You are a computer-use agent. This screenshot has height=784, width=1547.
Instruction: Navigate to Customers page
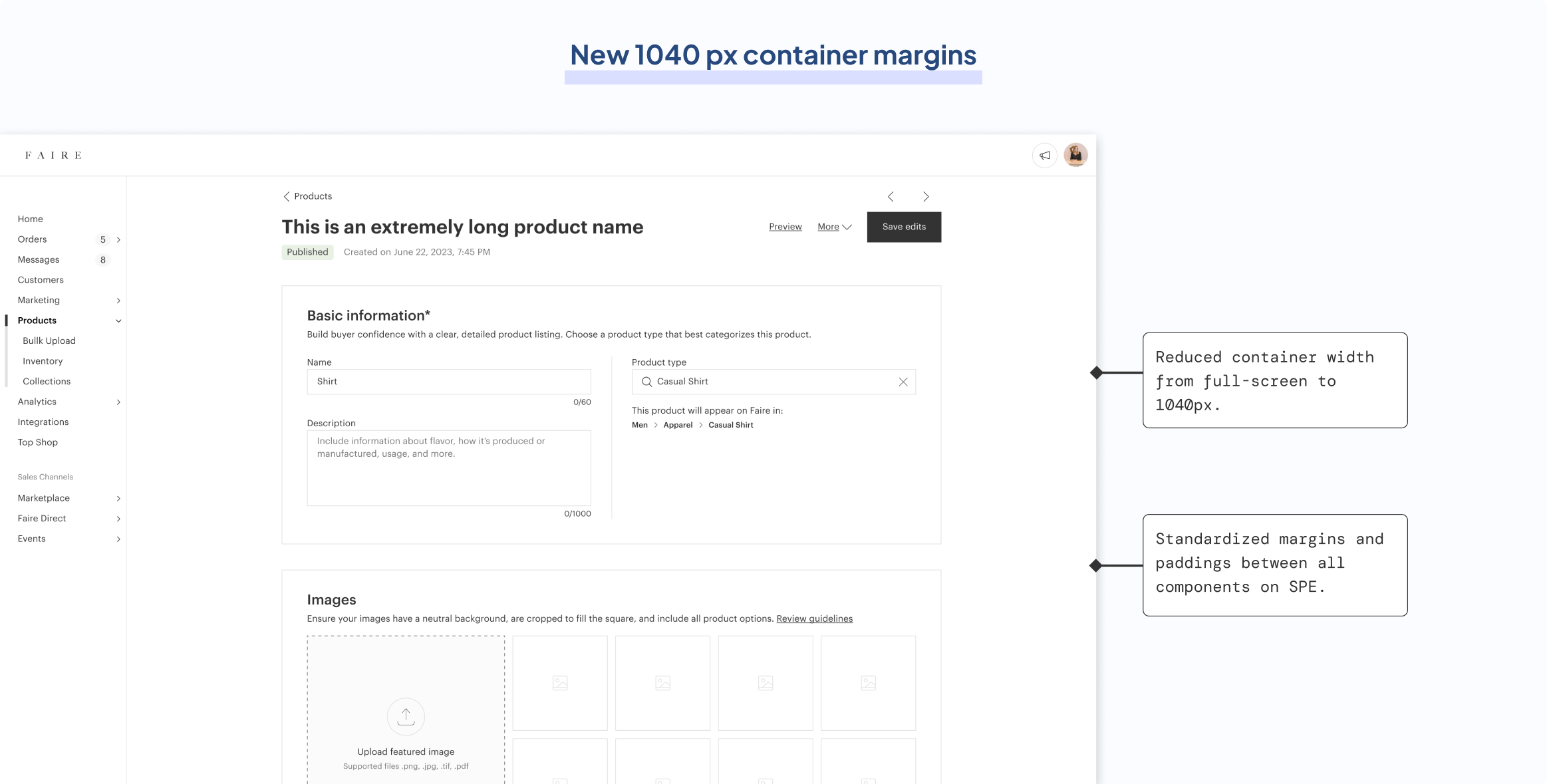pos(41,280)
